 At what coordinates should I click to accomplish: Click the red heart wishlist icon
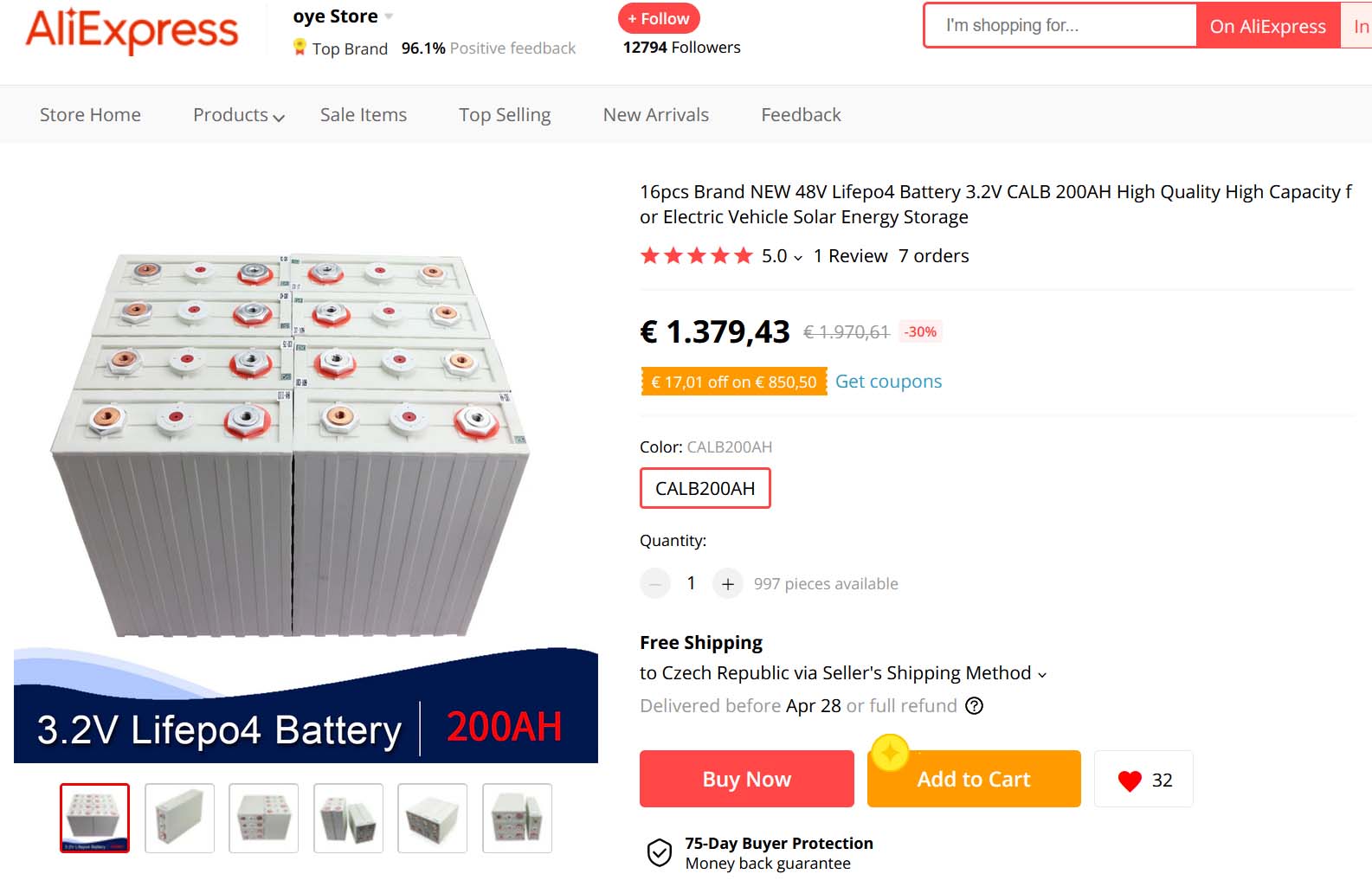(x=1130, y=781)
